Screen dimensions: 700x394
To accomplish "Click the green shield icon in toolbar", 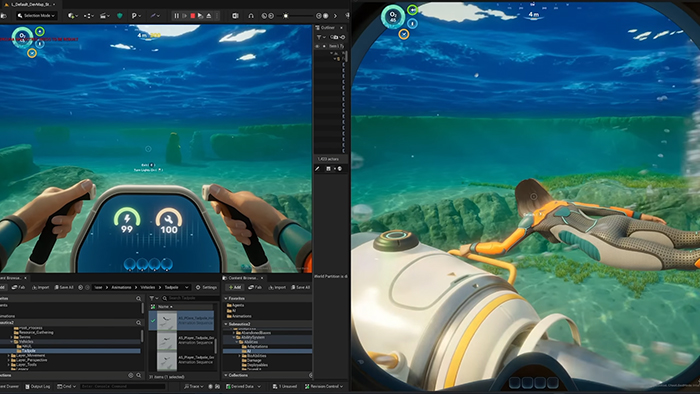I will click(x=120, y=16).
